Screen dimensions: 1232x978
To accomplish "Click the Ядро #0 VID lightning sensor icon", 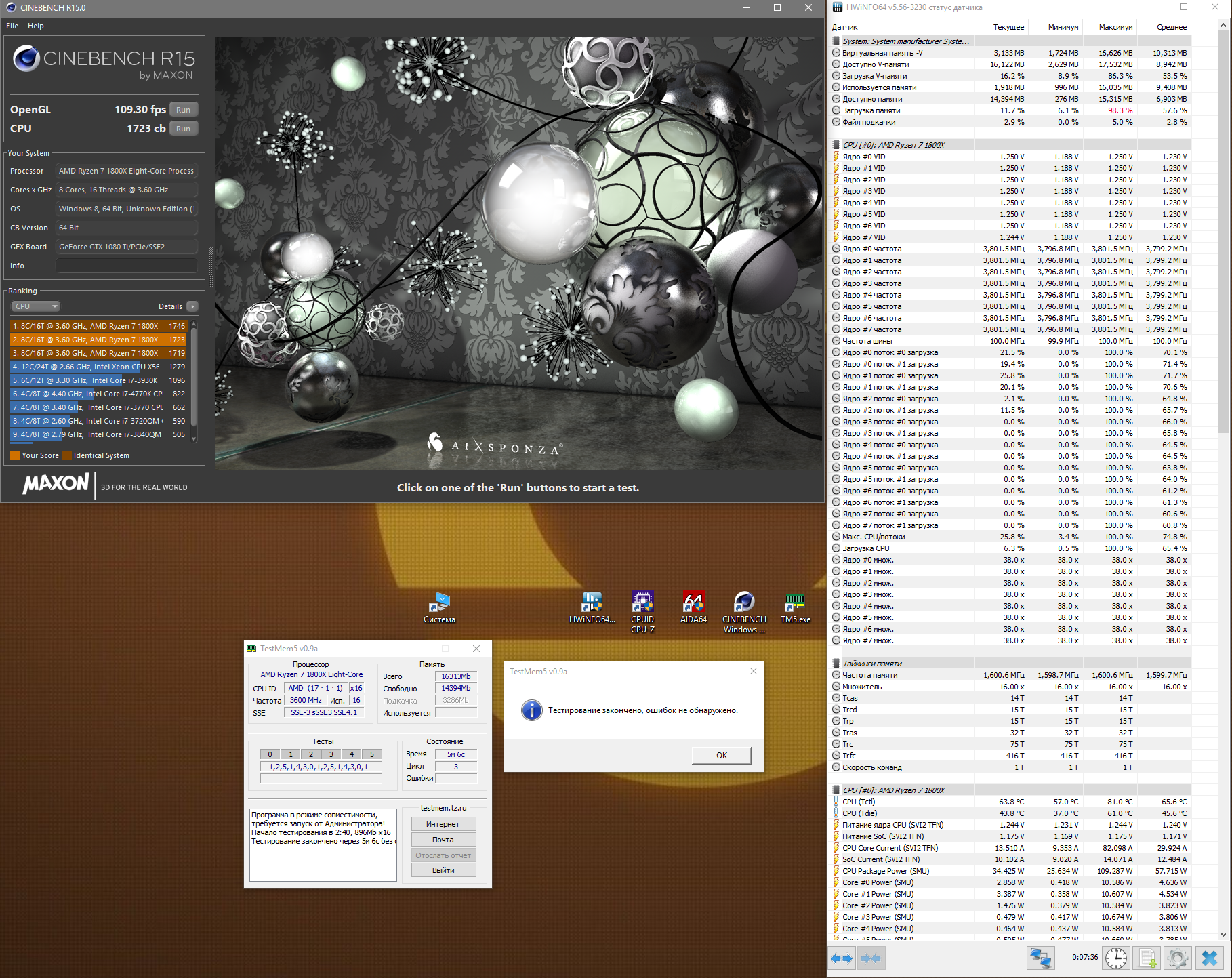I will tap(836, 157).
